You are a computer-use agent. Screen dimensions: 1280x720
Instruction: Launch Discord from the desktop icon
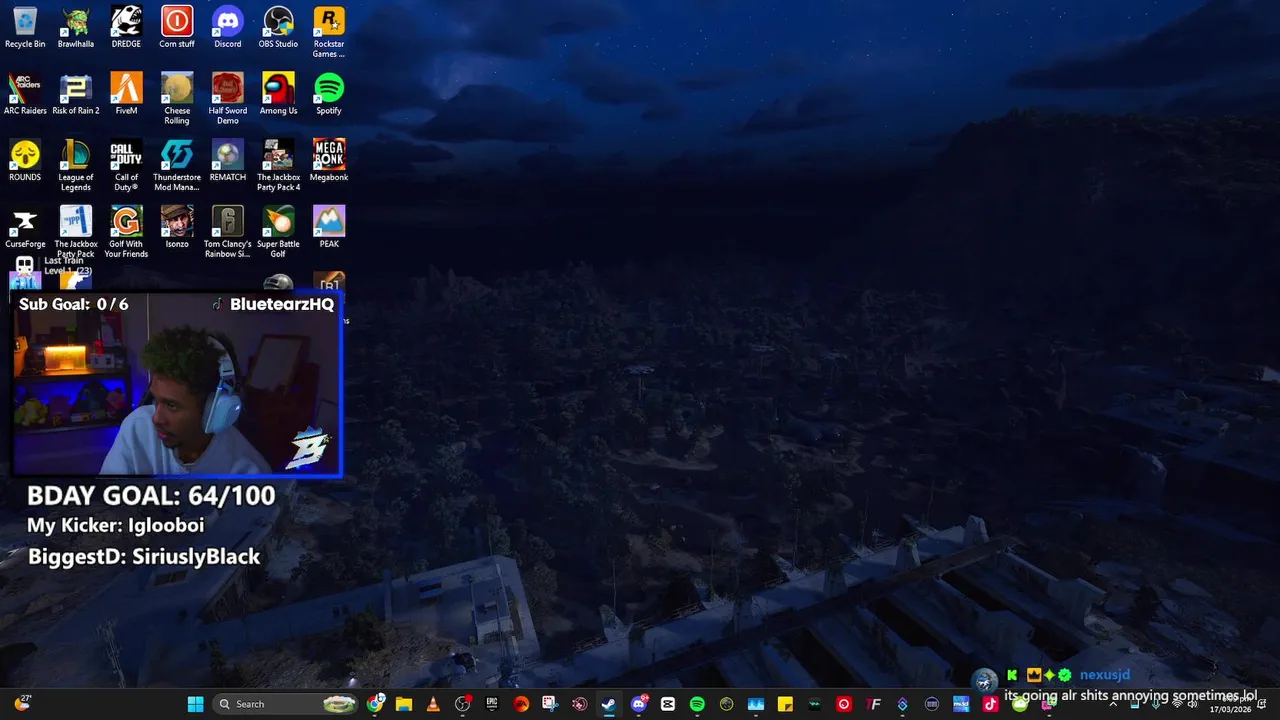tap(227, 27)
